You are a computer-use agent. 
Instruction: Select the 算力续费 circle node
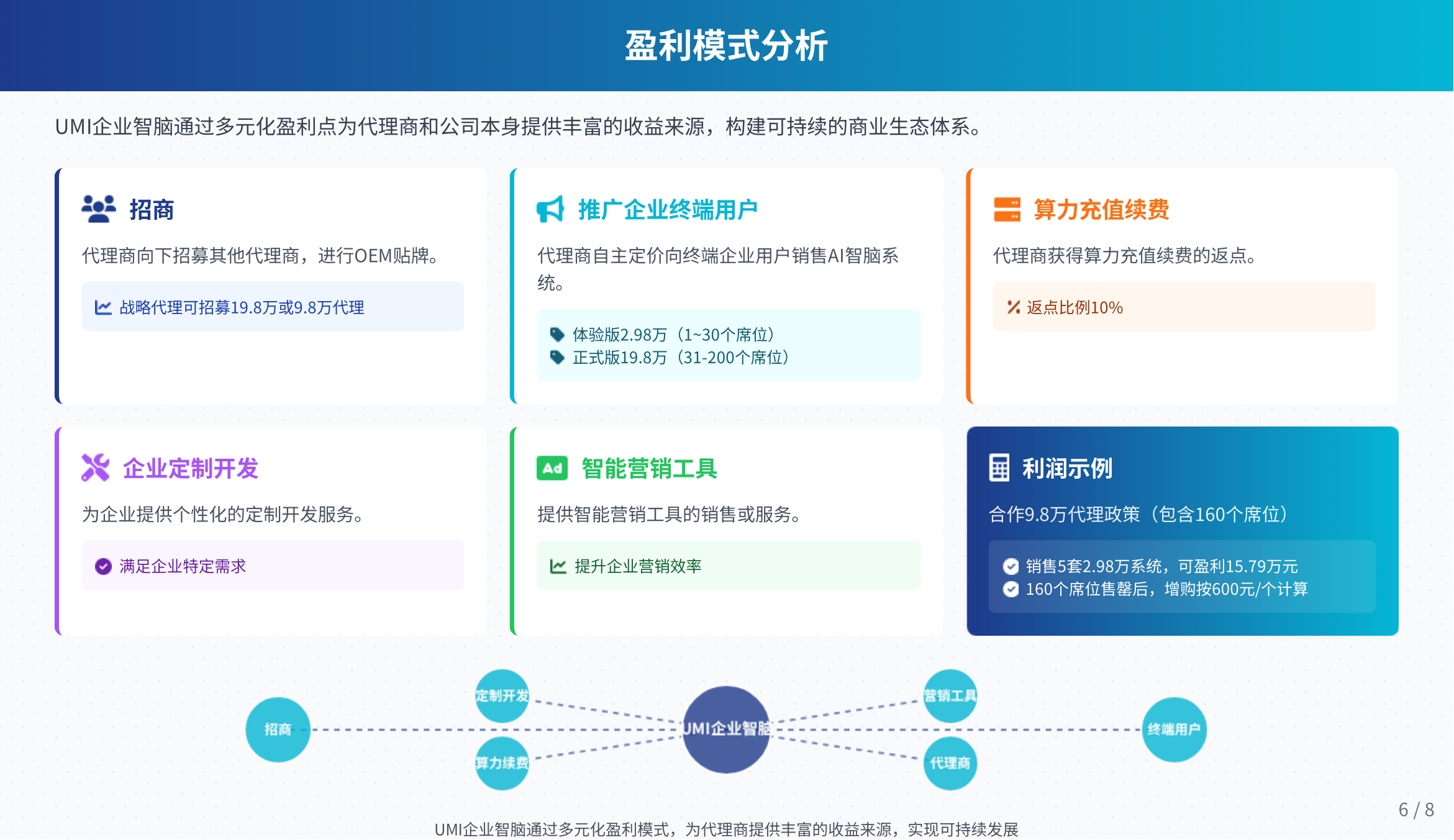pyautogui.click(x=502, y=763)
